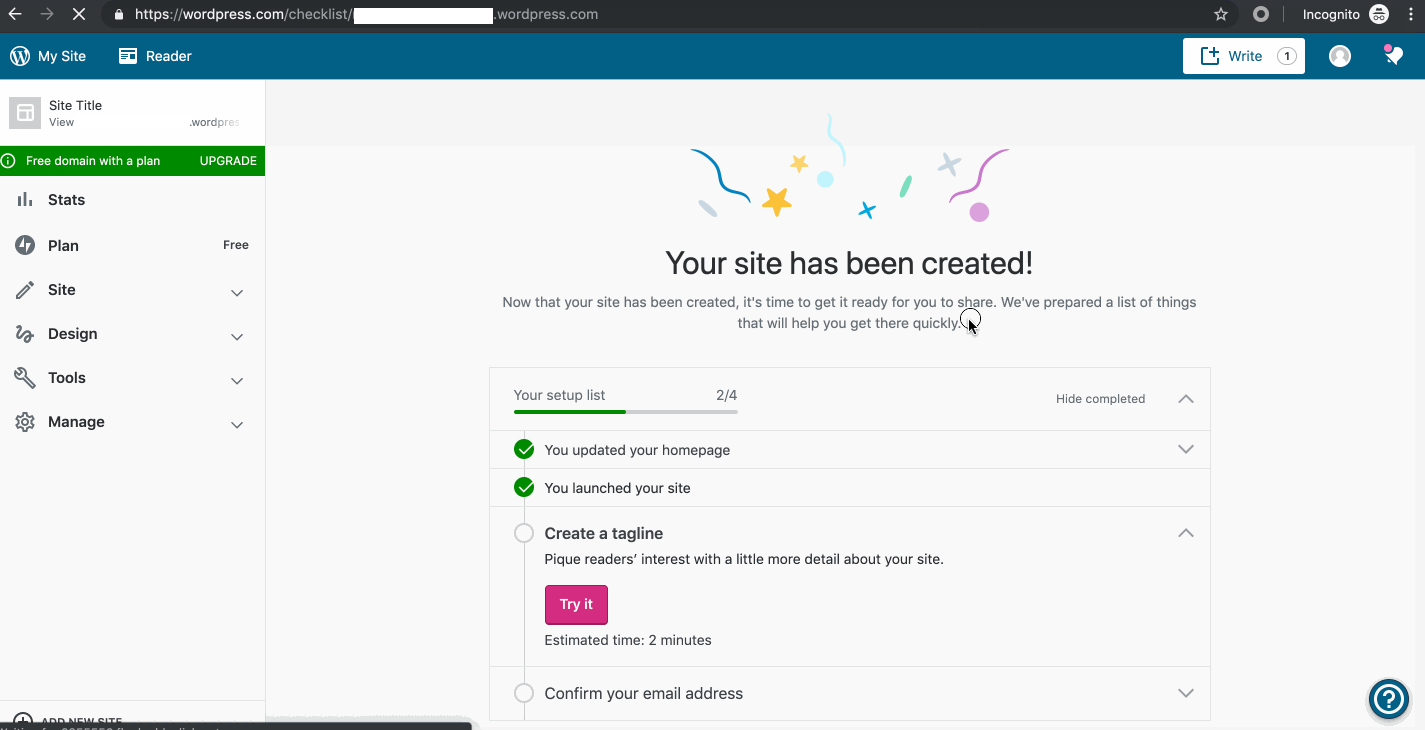Open your profile avatar menu

pyautogui.click(x=1339, y=55)
